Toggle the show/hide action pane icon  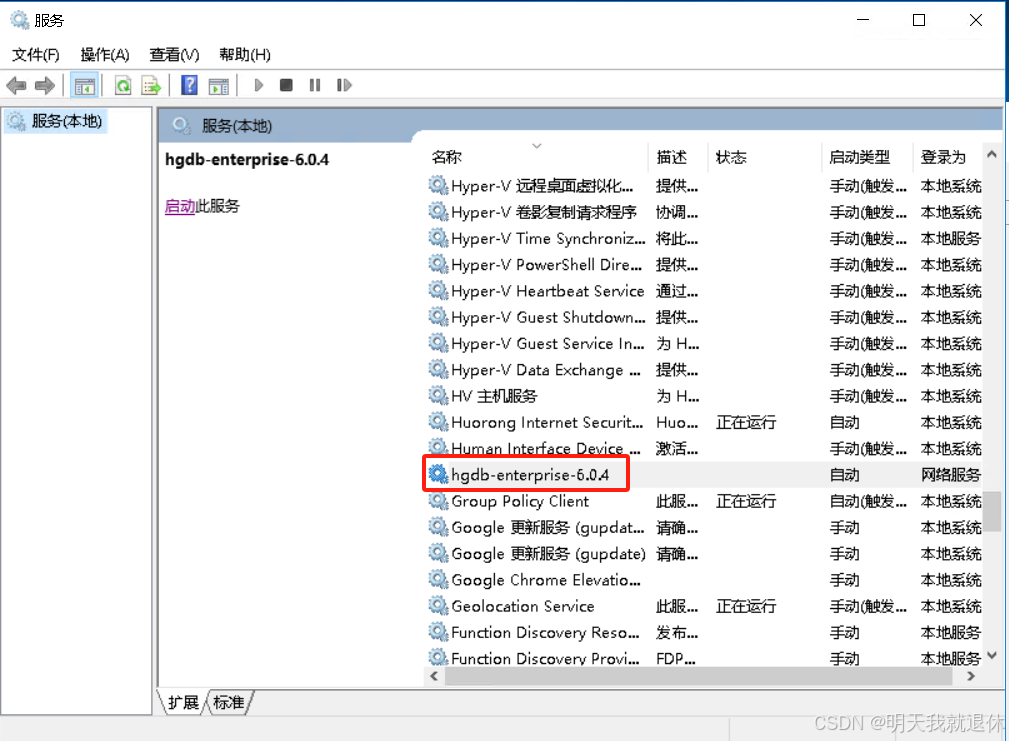coord(219,85)
